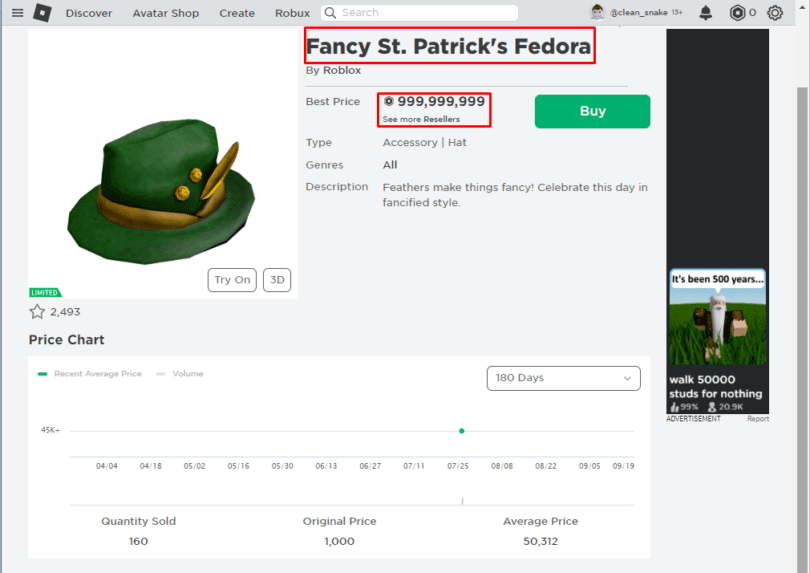The image size is (810, 573).
Task: Toggle Try On for the fedora
Action: pos(232,280)
